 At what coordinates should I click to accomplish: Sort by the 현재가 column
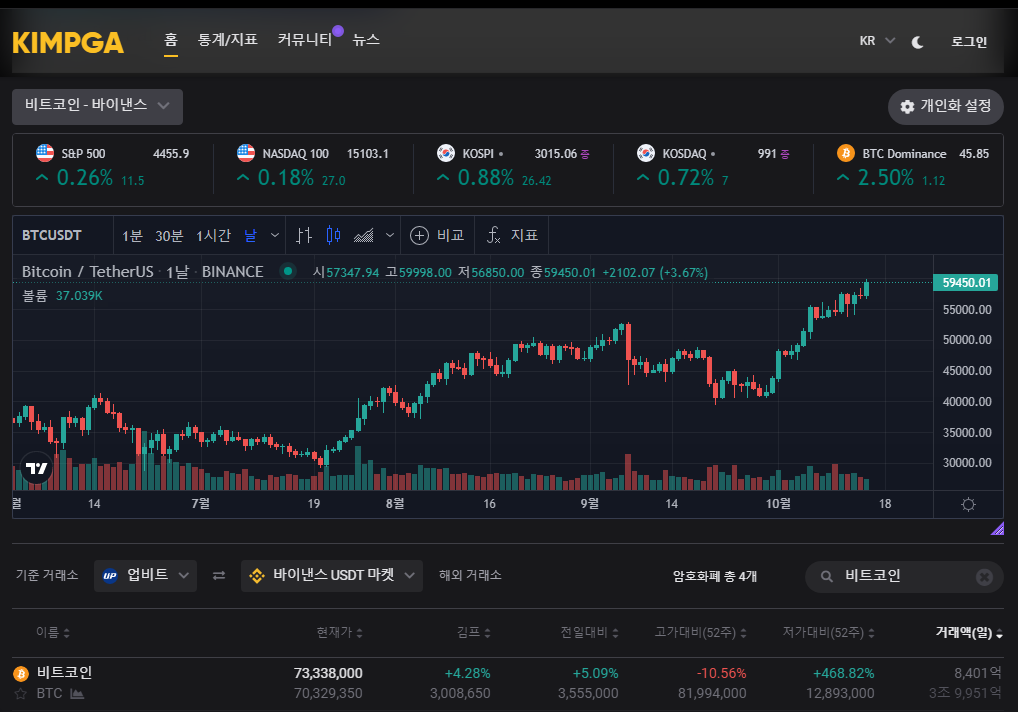(x=340, y=632)
